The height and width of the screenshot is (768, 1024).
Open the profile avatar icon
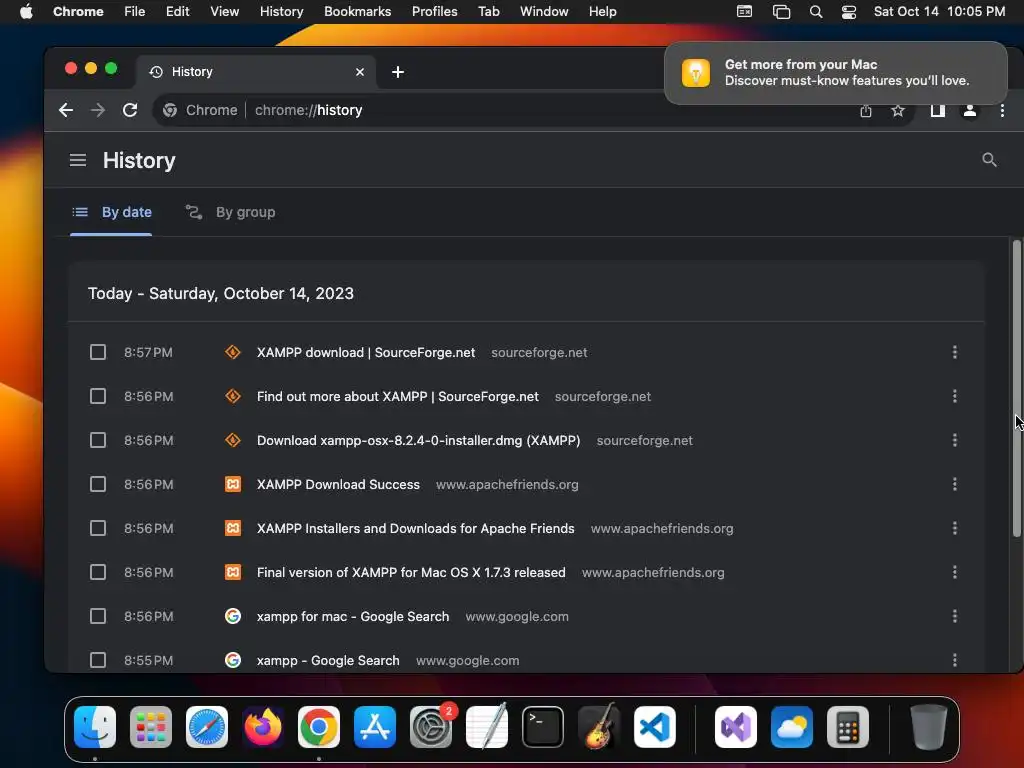[970, 111]
